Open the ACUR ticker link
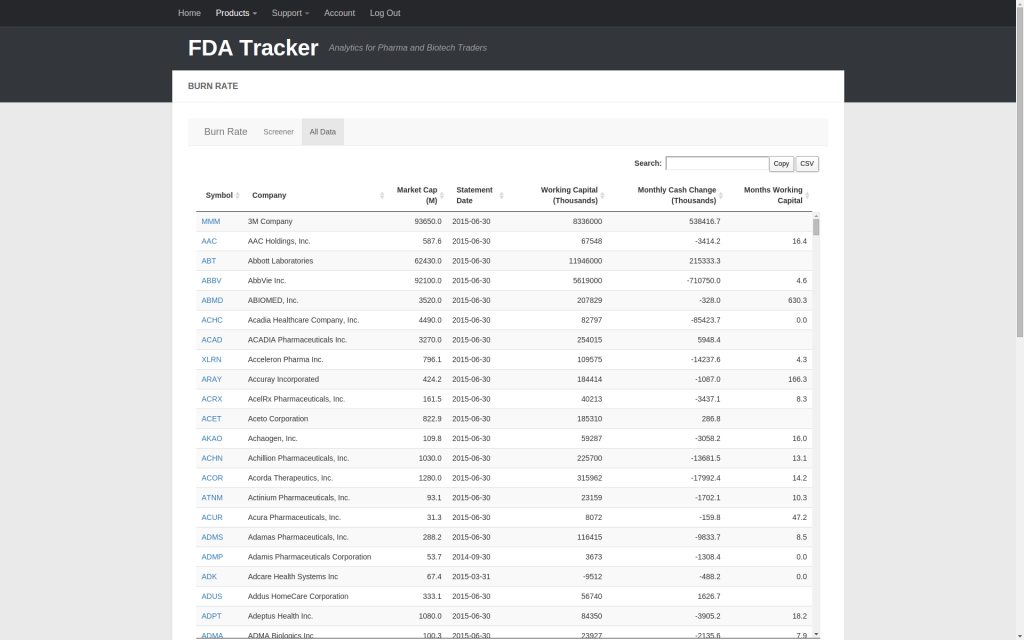 [212, 517]
